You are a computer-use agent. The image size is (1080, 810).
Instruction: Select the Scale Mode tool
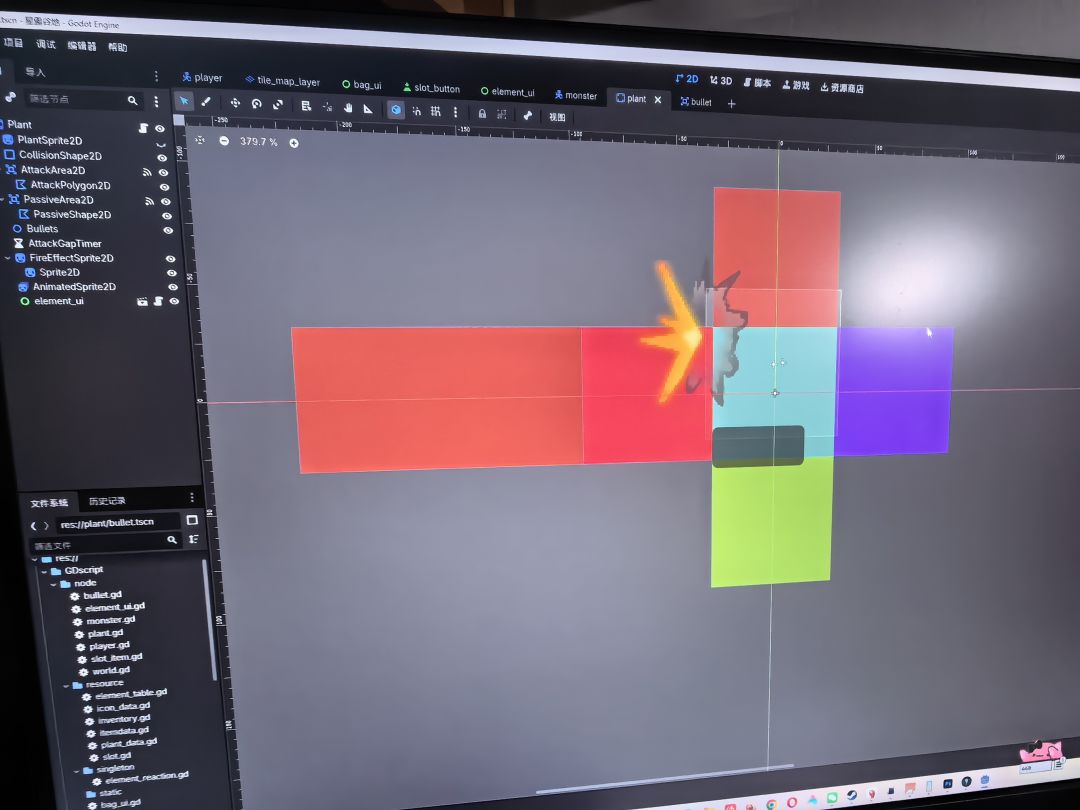coord(278,104)
